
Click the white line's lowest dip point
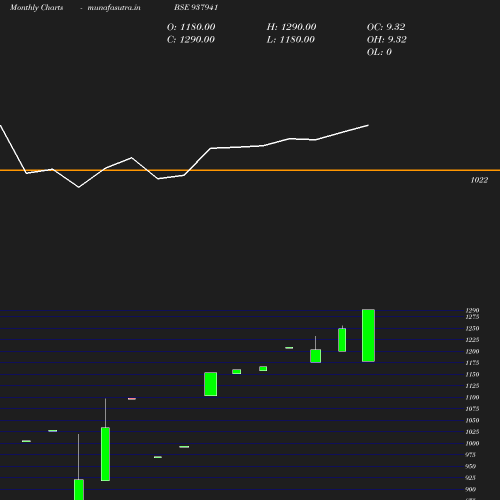[79, 187]
